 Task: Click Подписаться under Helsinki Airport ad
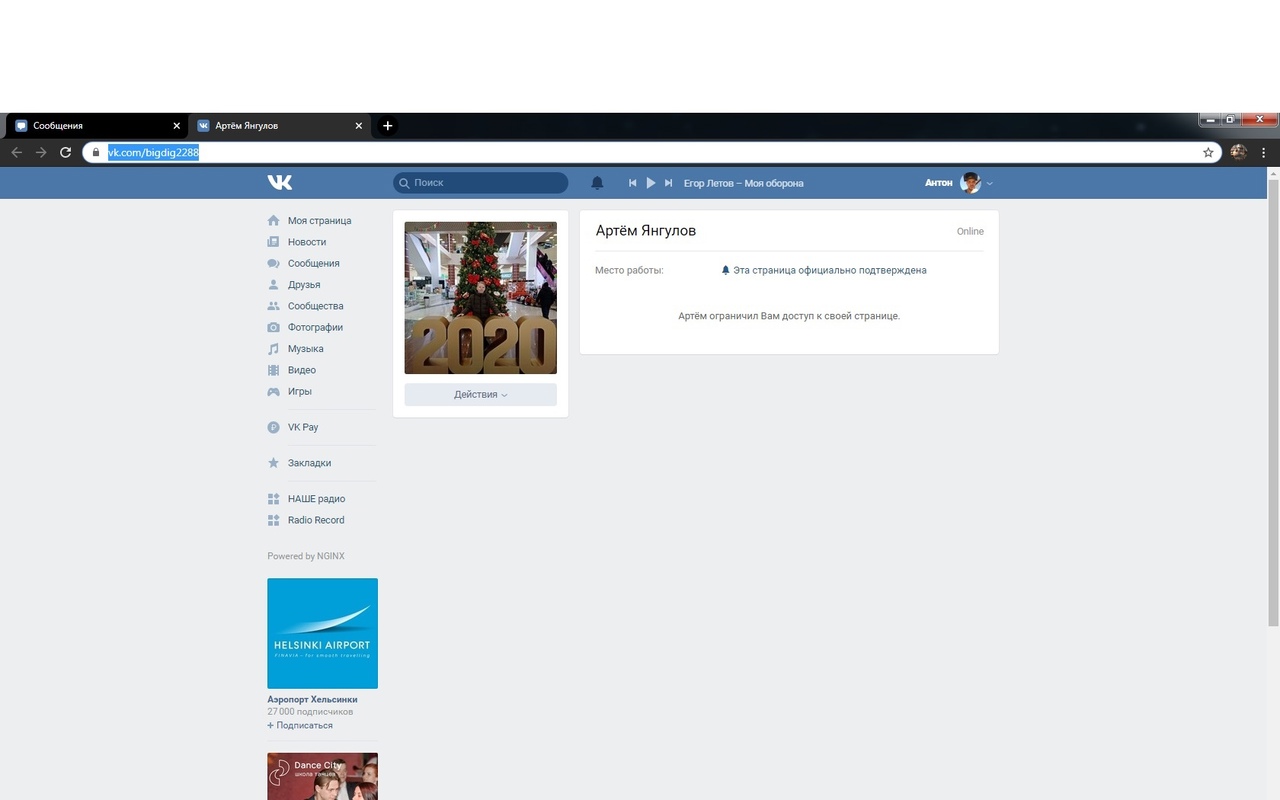click(x=303, y=726)
